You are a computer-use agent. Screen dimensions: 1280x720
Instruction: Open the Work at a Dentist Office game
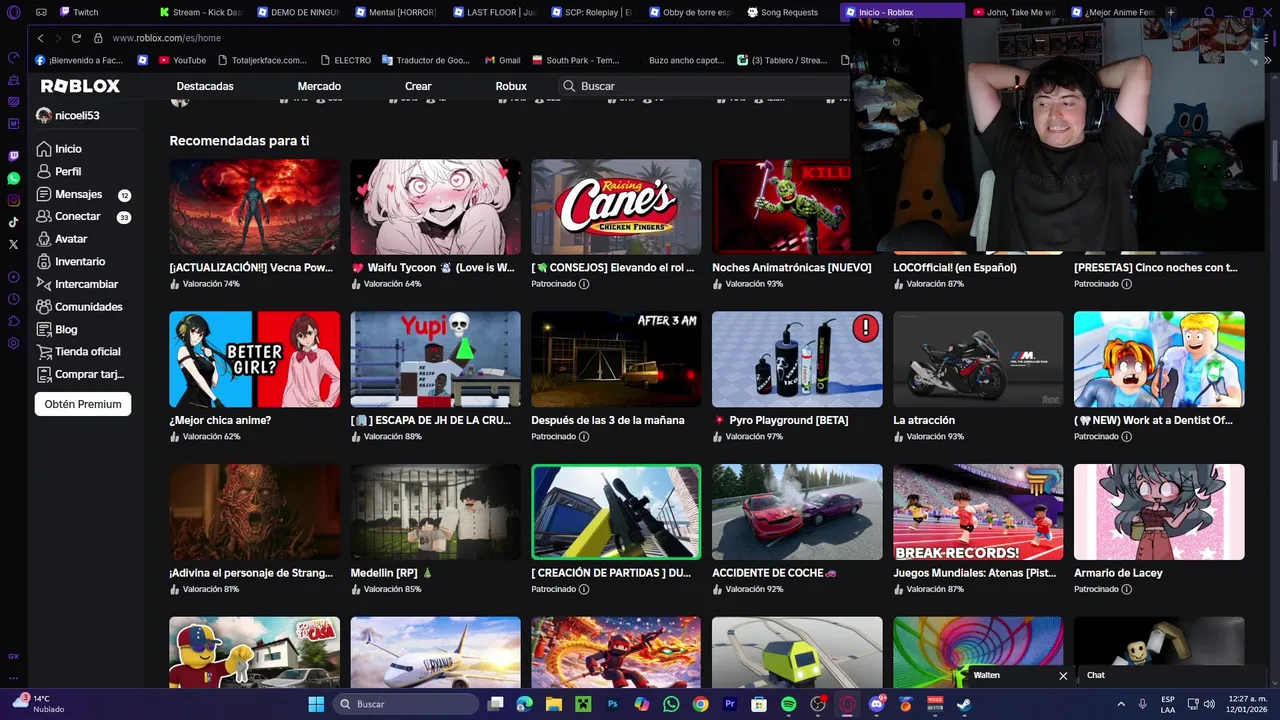point(1159,359)
